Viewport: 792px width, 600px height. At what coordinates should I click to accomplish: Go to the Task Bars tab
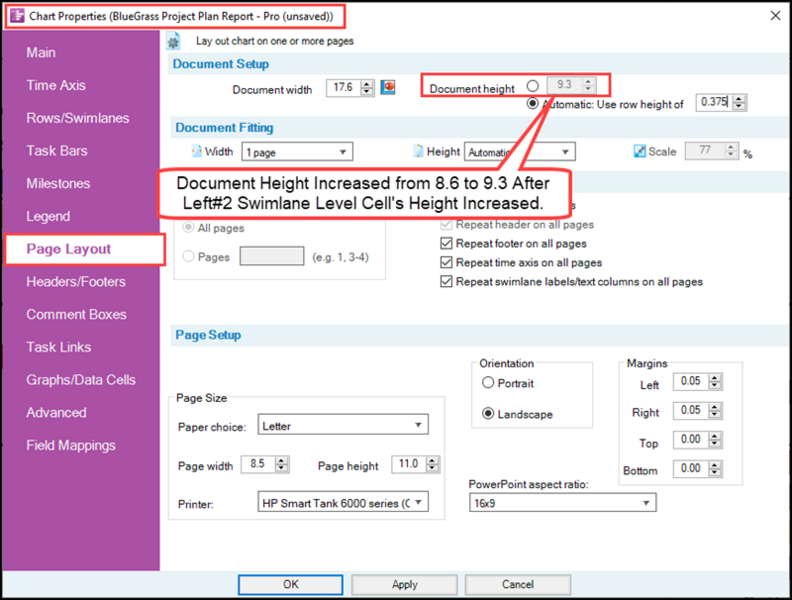coord(57,151)
